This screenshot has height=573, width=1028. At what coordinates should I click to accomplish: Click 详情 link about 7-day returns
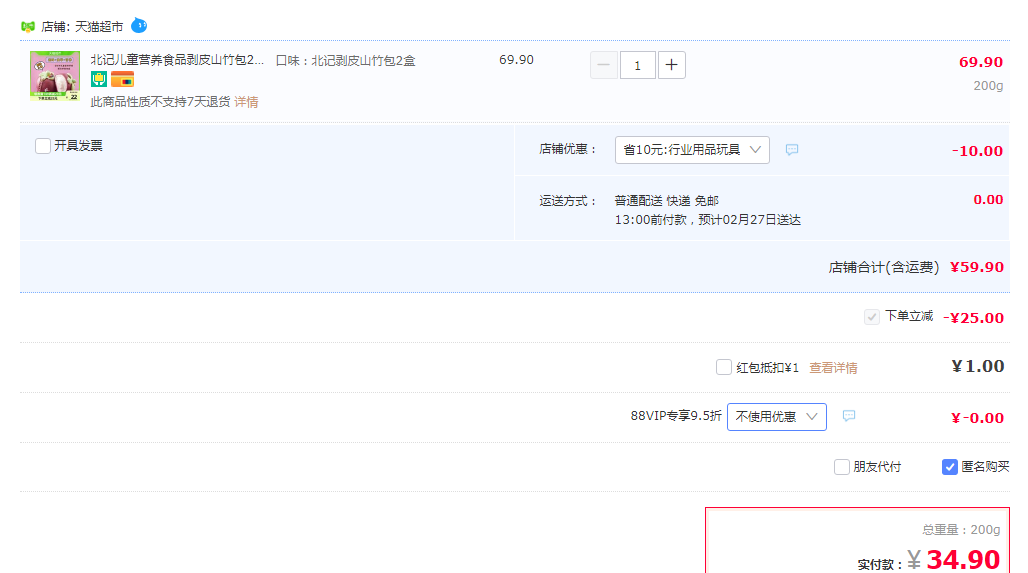tap(247, 102)
